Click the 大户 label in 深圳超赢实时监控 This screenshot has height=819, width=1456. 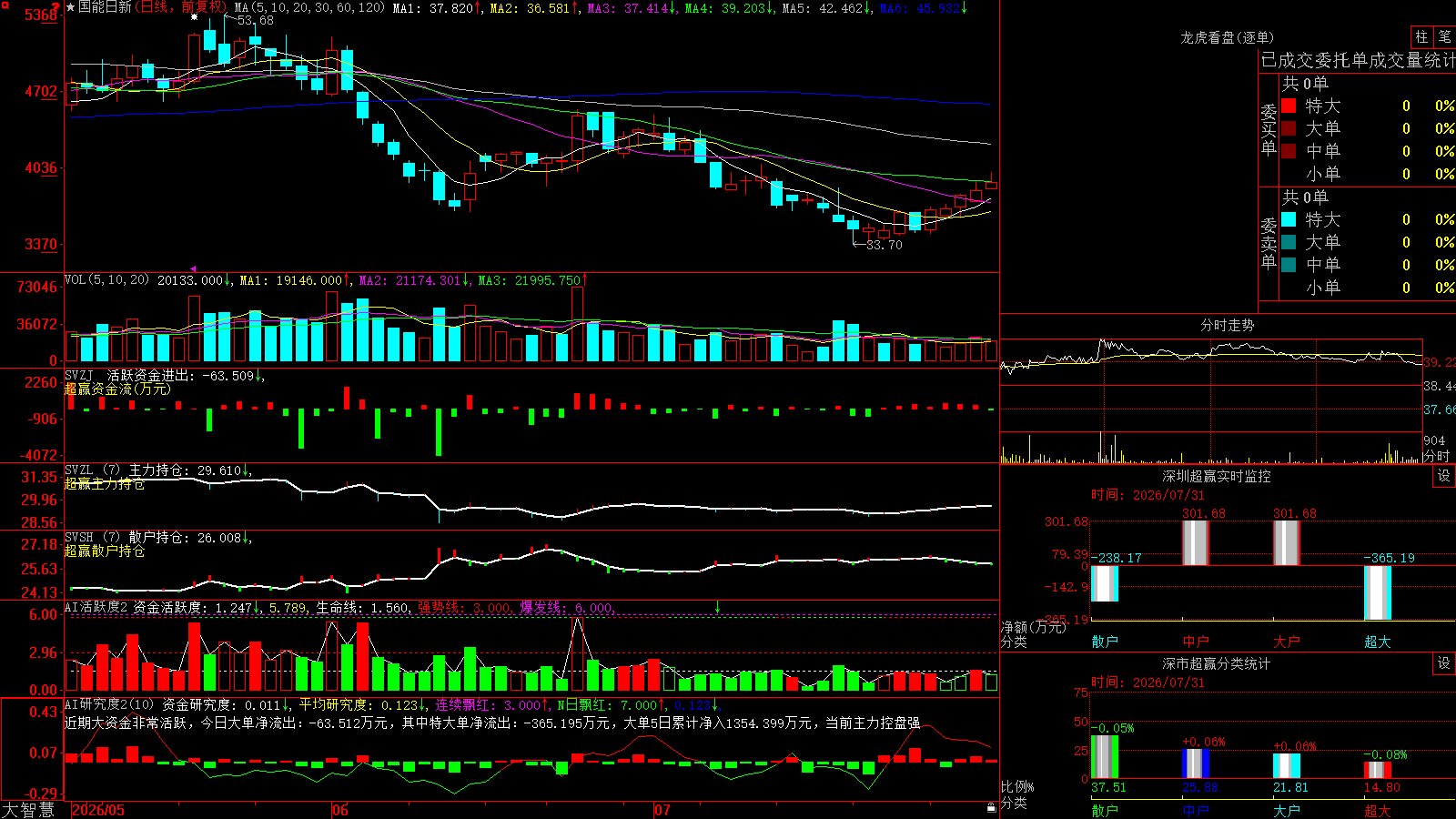click(x=1287, y=642)
